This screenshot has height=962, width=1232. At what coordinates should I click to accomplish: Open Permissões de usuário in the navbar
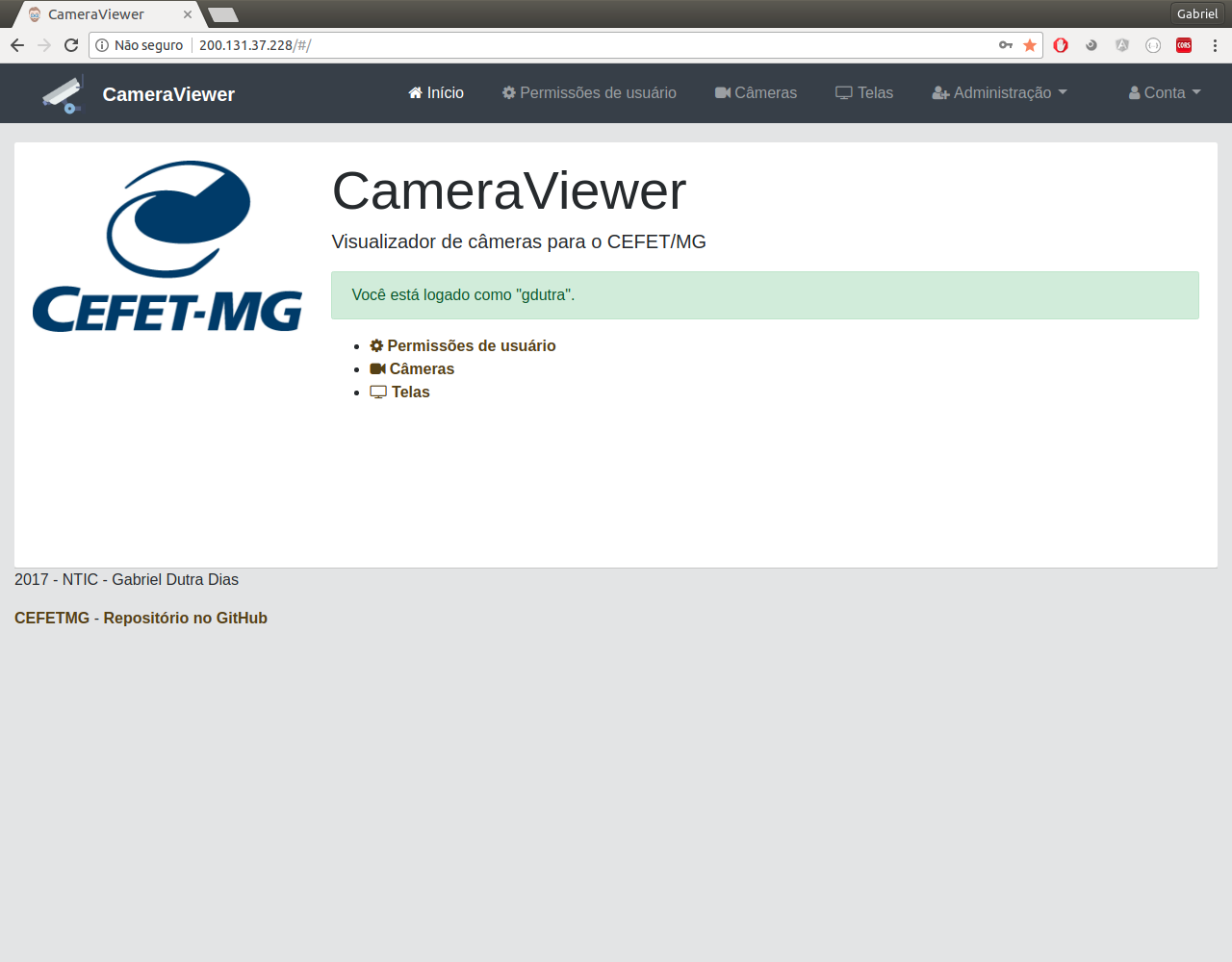tap(589, 93)
